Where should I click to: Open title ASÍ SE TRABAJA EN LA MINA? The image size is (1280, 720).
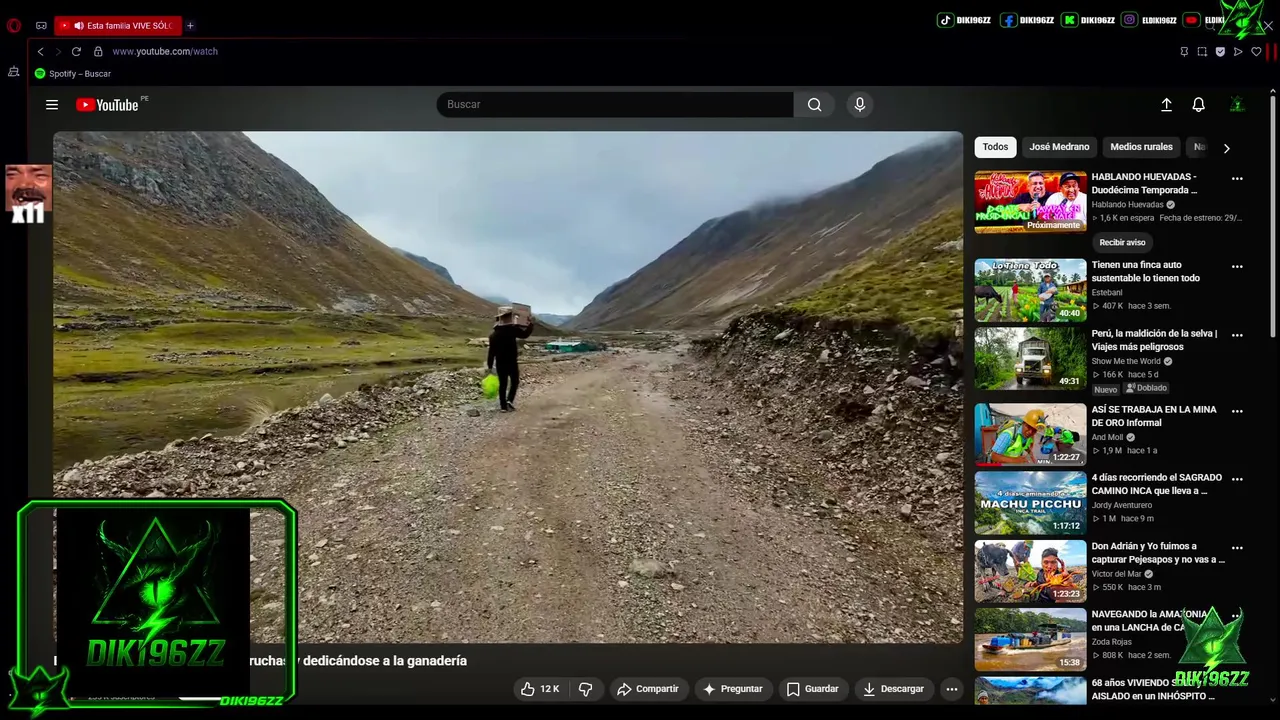pyautogui.click(x=1154, y=416)
